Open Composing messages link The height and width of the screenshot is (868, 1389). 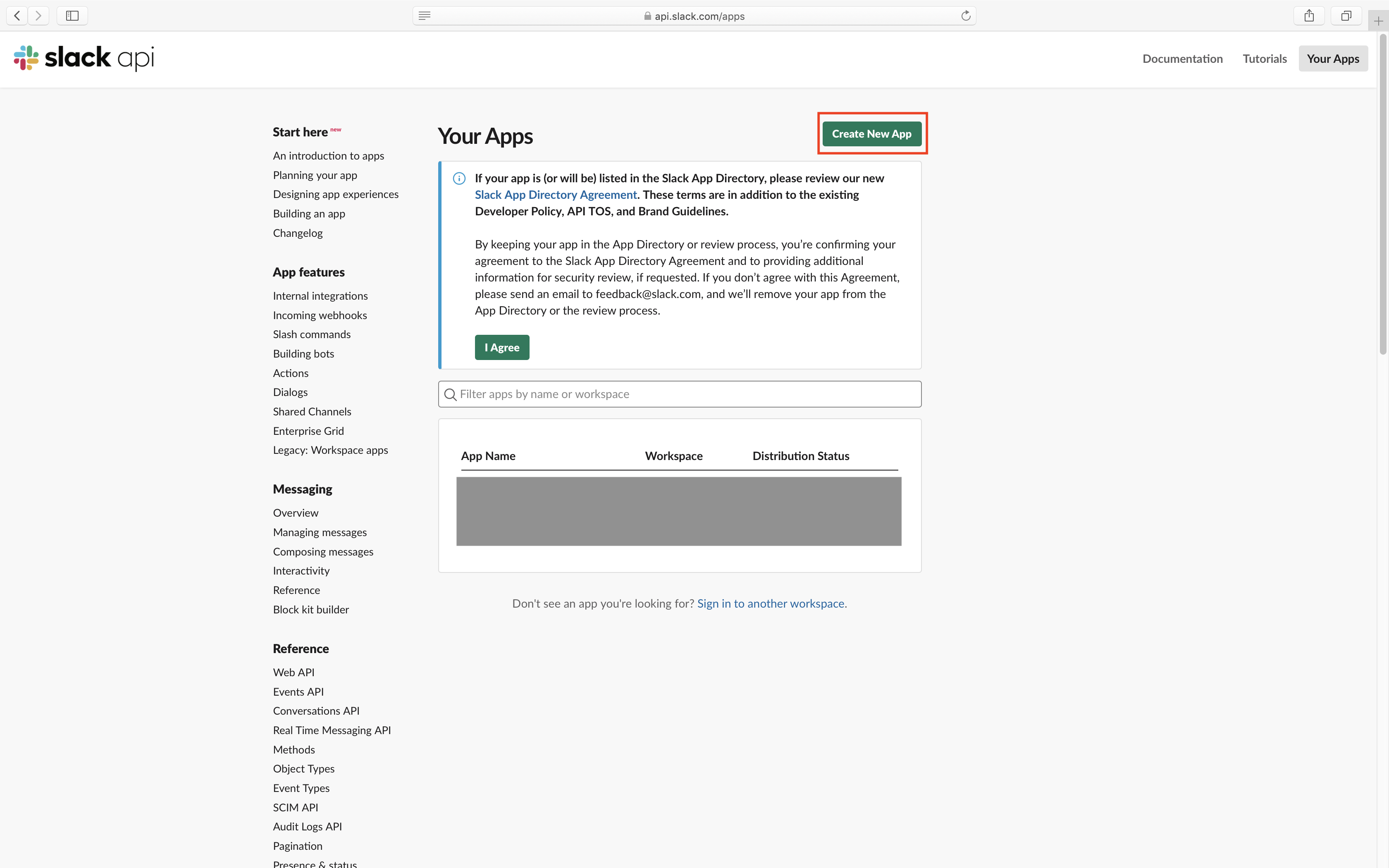pyautogui.click(x=323, y=552)
